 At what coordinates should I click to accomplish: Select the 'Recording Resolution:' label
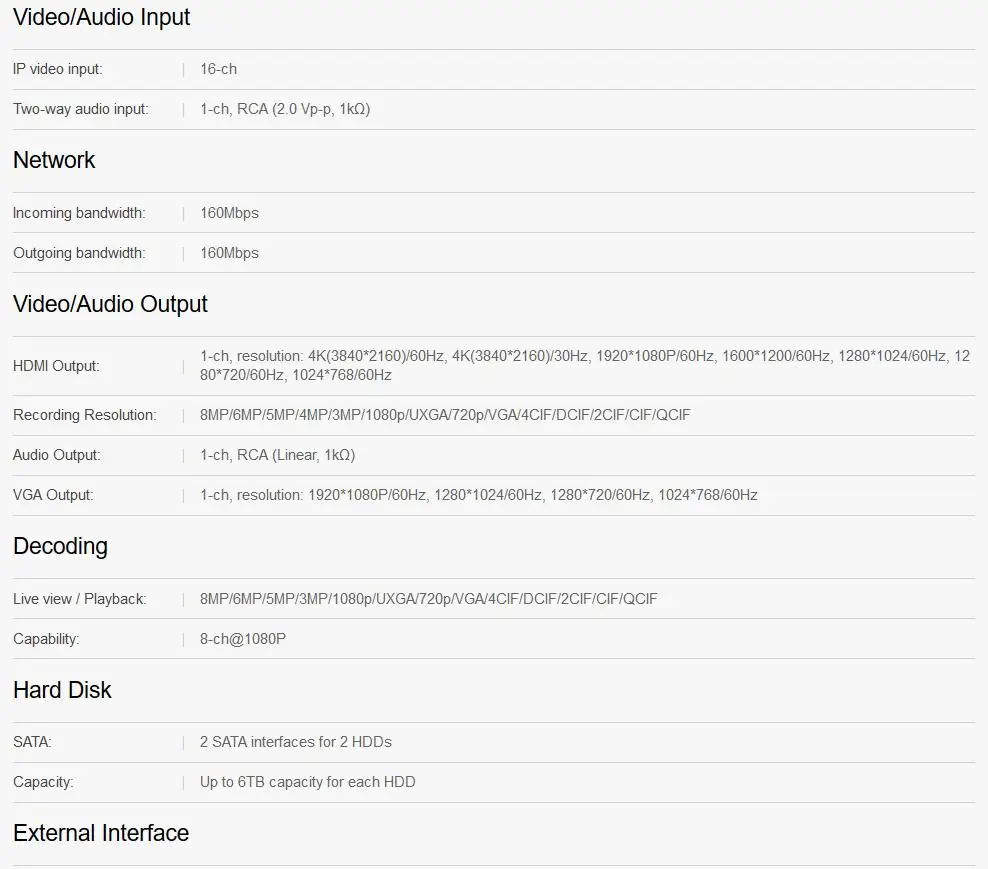click(84, 415)
